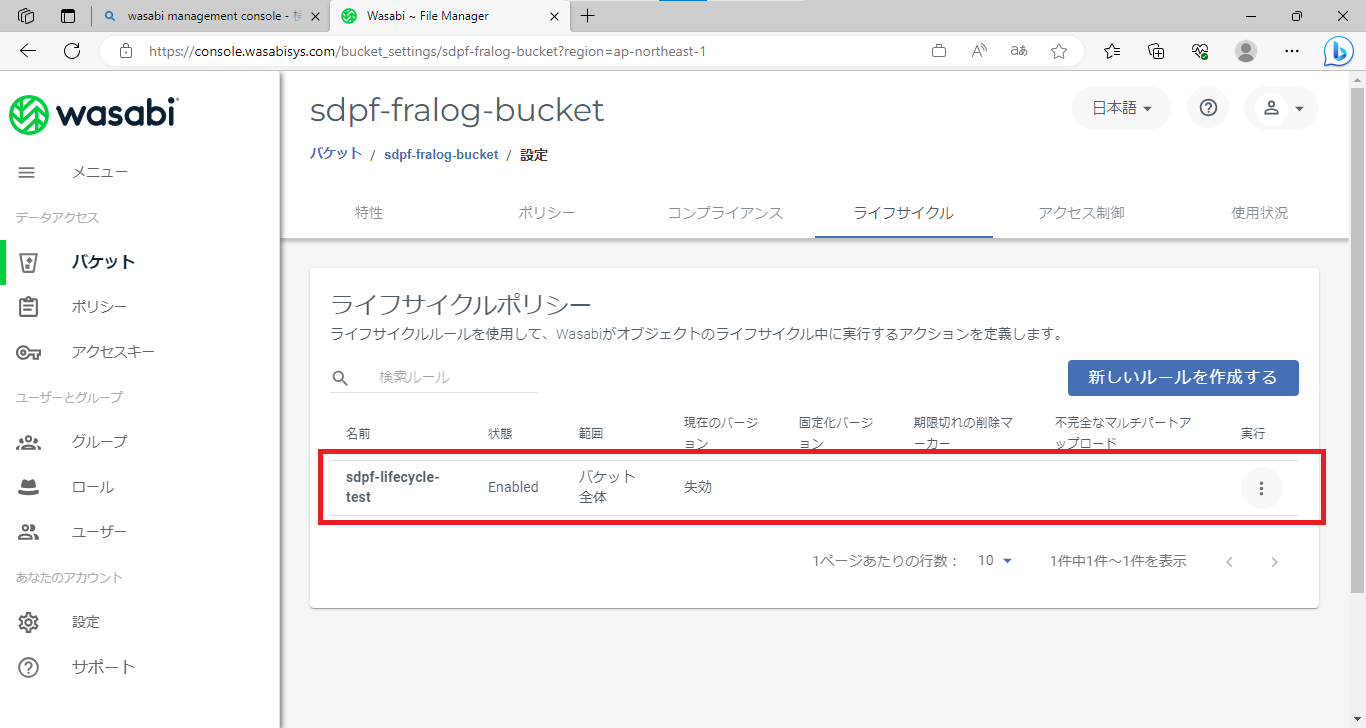Open the 設定 gear icon in sidebar
Viewport: 1366px width, 728px height.
[x=29, y=622]
